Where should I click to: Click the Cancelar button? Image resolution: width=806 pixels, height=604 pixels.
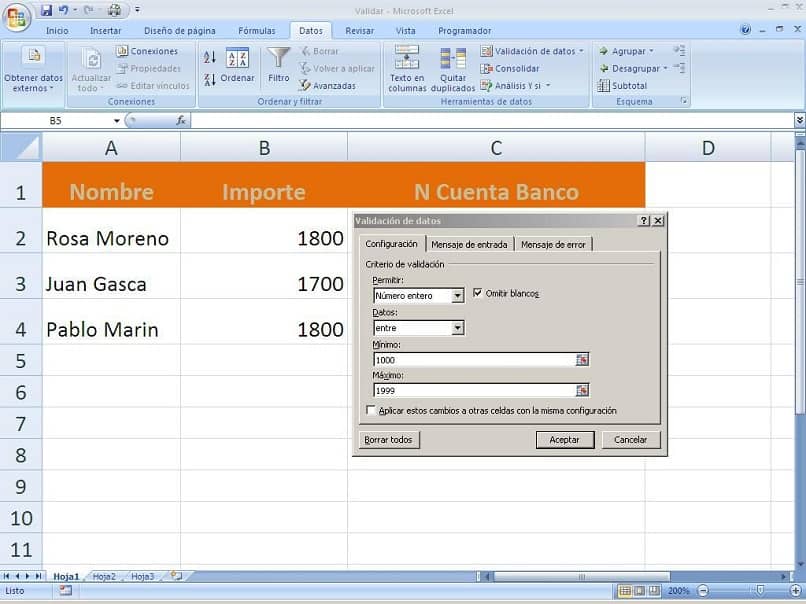pos(631,440)
